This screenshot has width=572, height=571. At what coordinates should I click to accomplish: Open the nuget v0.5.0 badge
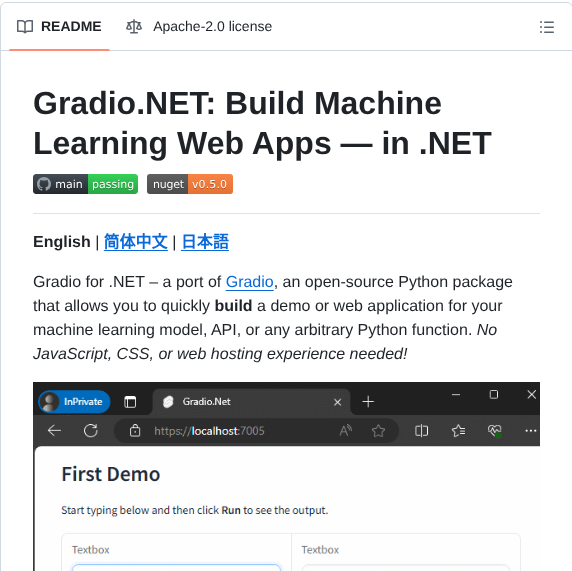[190, 184]
